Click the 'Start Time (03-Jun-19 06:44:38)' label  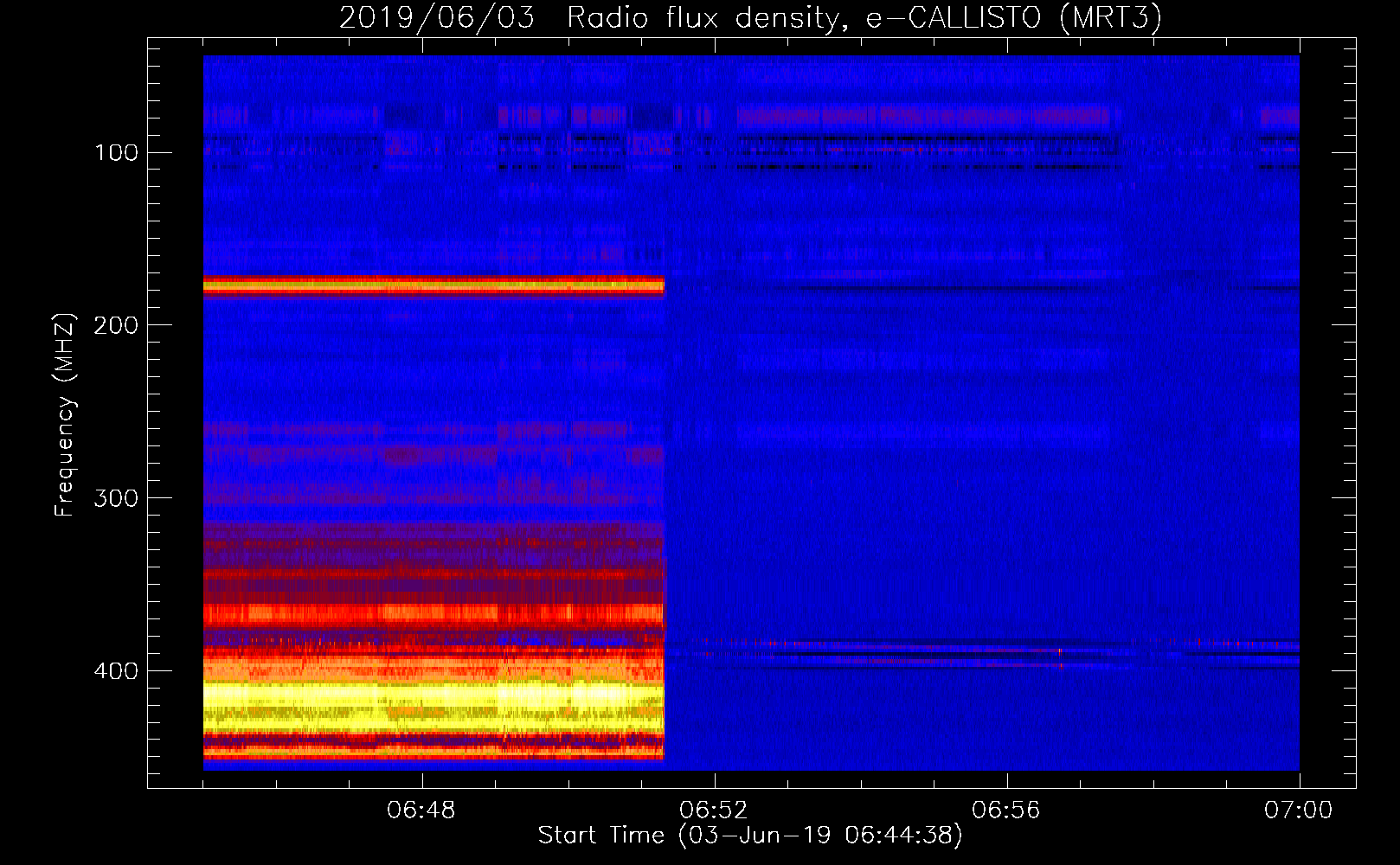coord(750,836)
